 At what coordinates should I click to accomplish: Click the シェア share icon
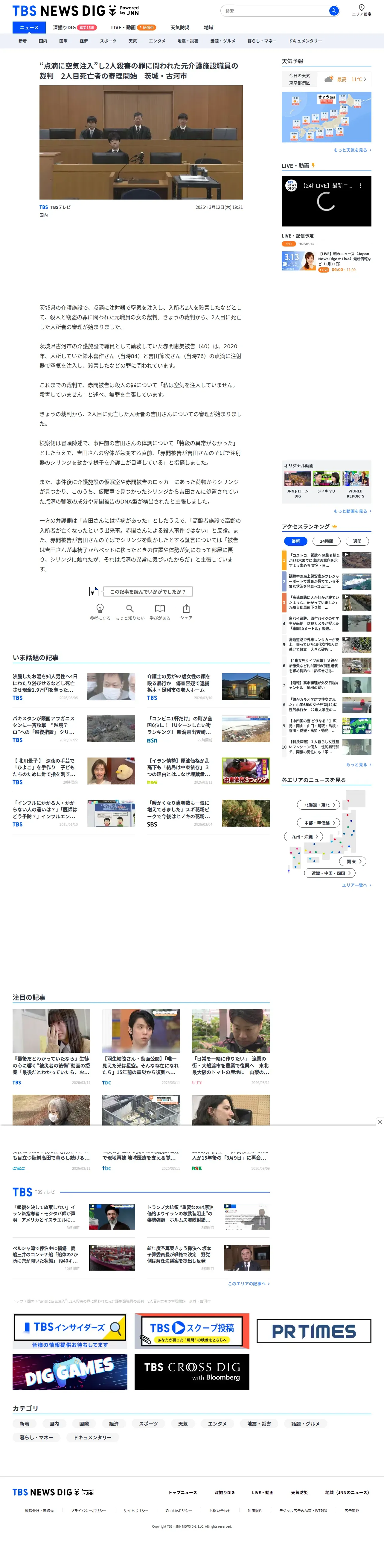[x=186, y=609]
